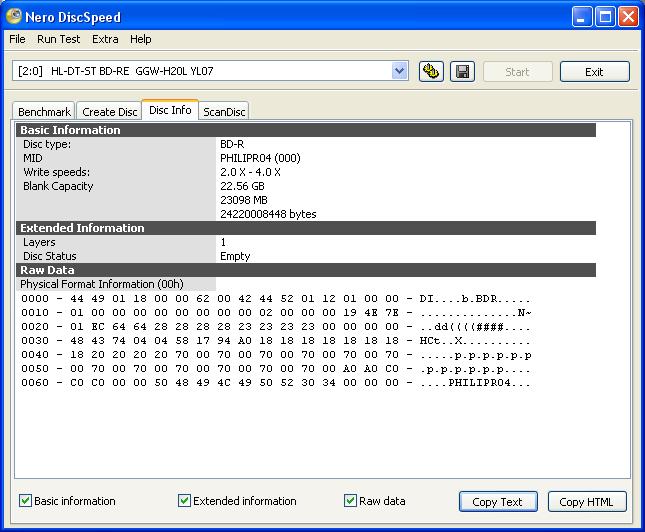Click the raw data row starting 0020
This screenshot has width=645, height=532.
(x=276, y=327)
